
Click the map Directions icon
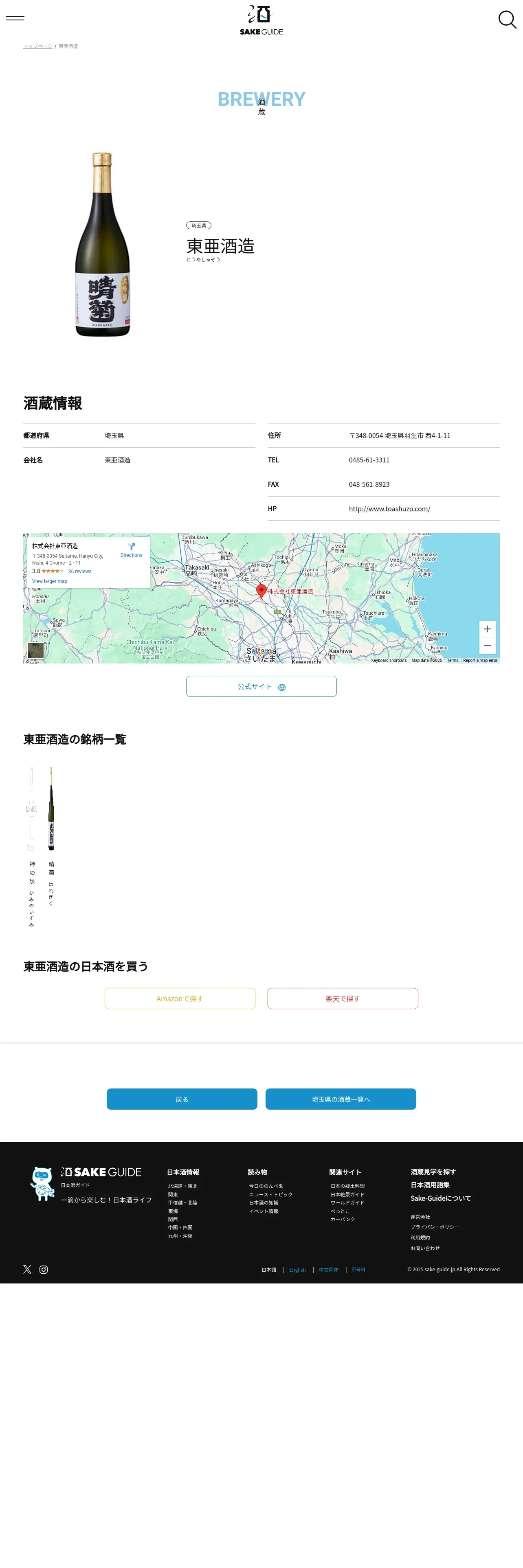pos(132,547)
